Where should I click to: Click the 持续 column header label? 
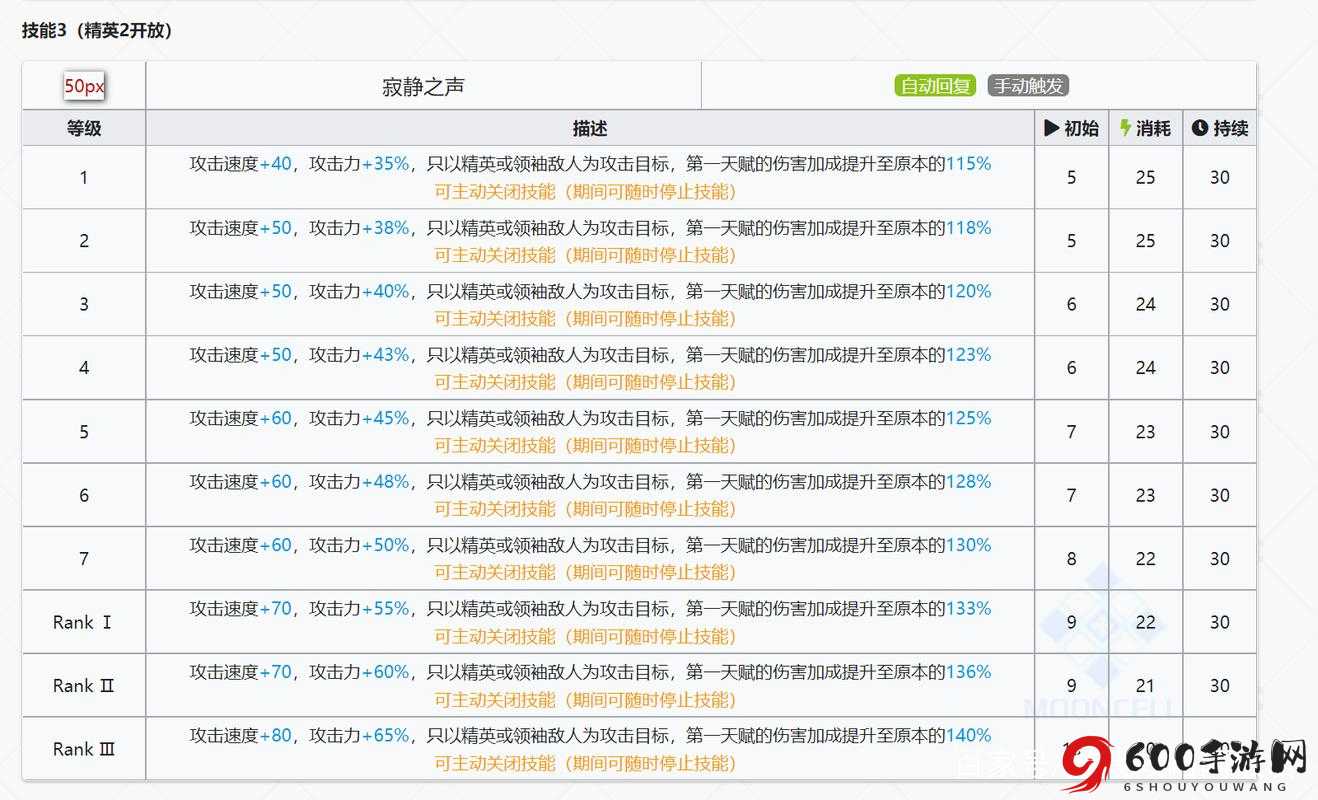[1230, 128]
